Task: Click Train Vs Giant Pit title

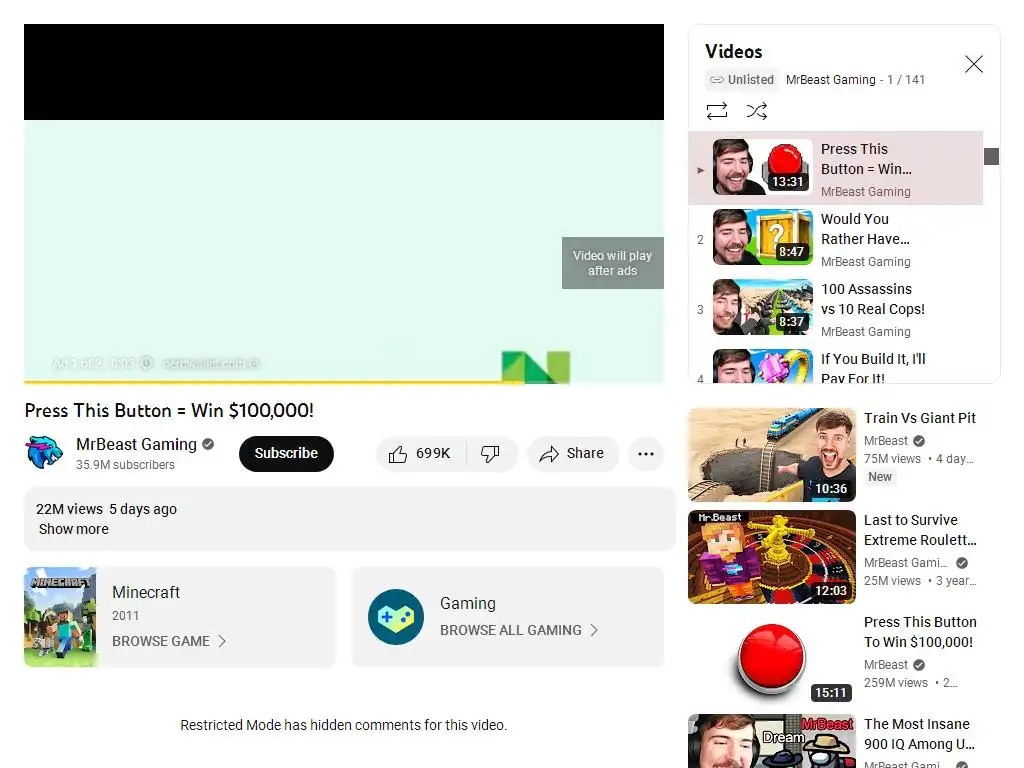Action: click(x=920, y=418)
